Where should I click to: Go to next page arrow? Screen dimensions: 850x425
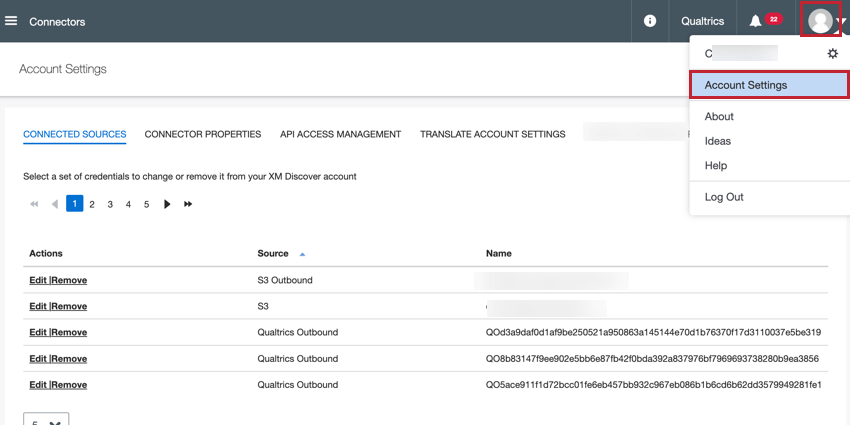click(x=167, y=204)
